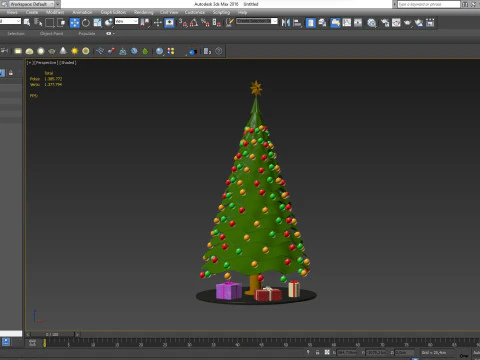Click the blue sphere icon in lower toolbar
Screen dimensions: 480x360
pos(160,51)
